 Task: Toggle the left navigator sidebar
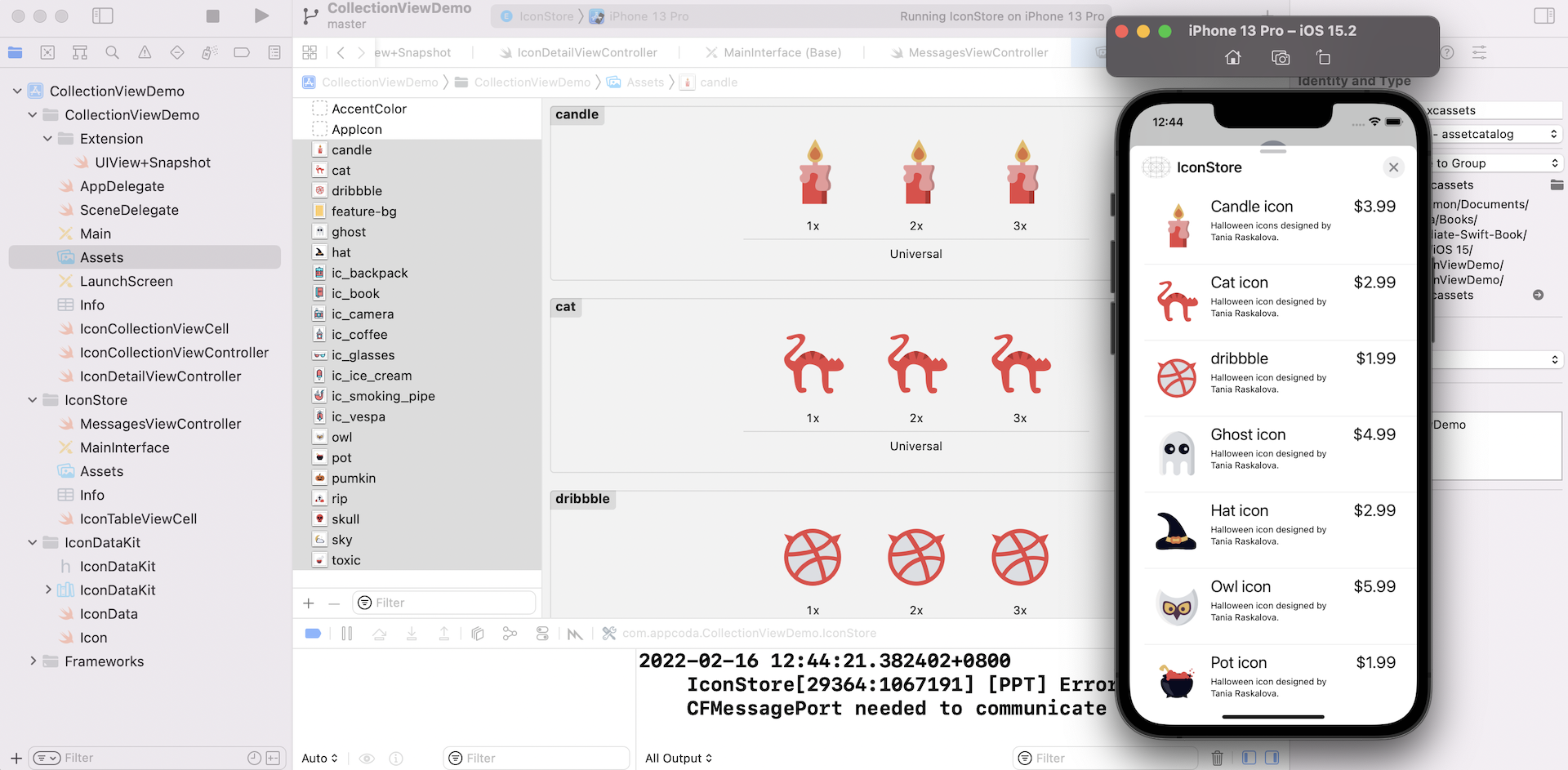tap(103, 16)
